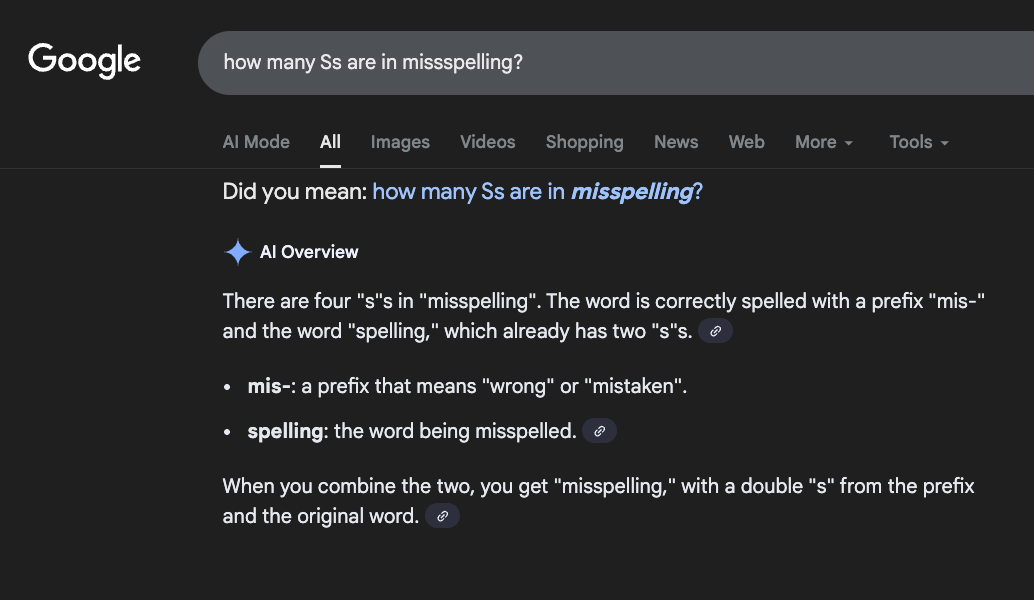This screenshot has height=600, width=1034.
Task: Click the AI Overview sparkle icon
Action: 237,253
